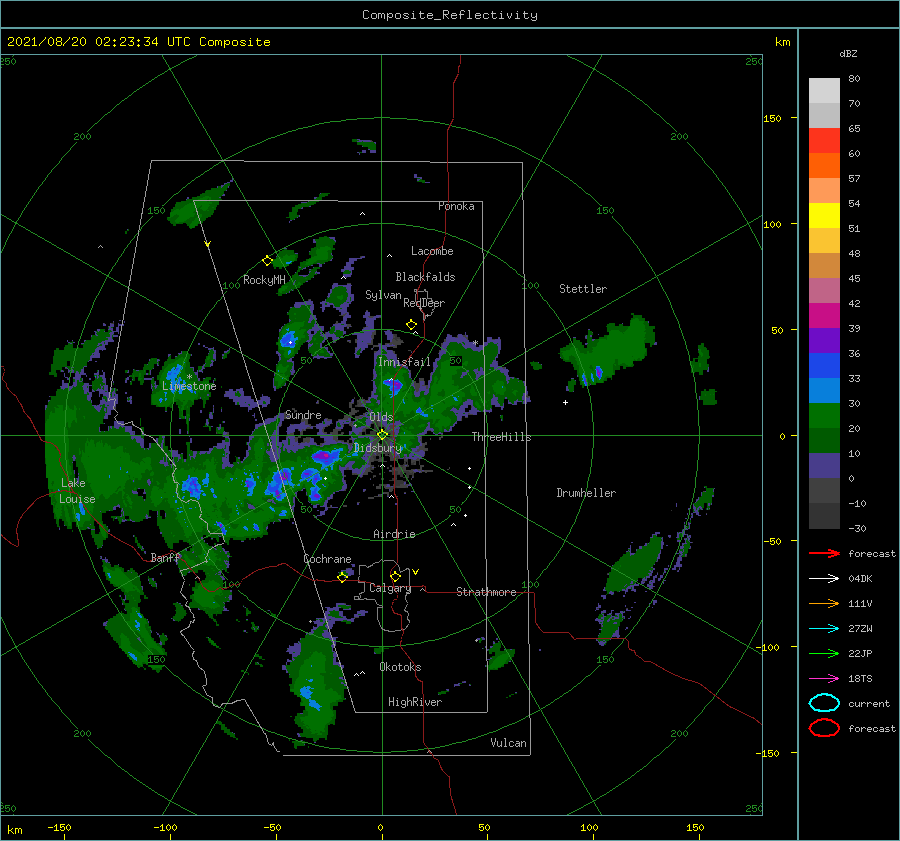Click the green 22JP arrow icon
The width and height of the screenshot is (900, 841).
pos(824,653)
